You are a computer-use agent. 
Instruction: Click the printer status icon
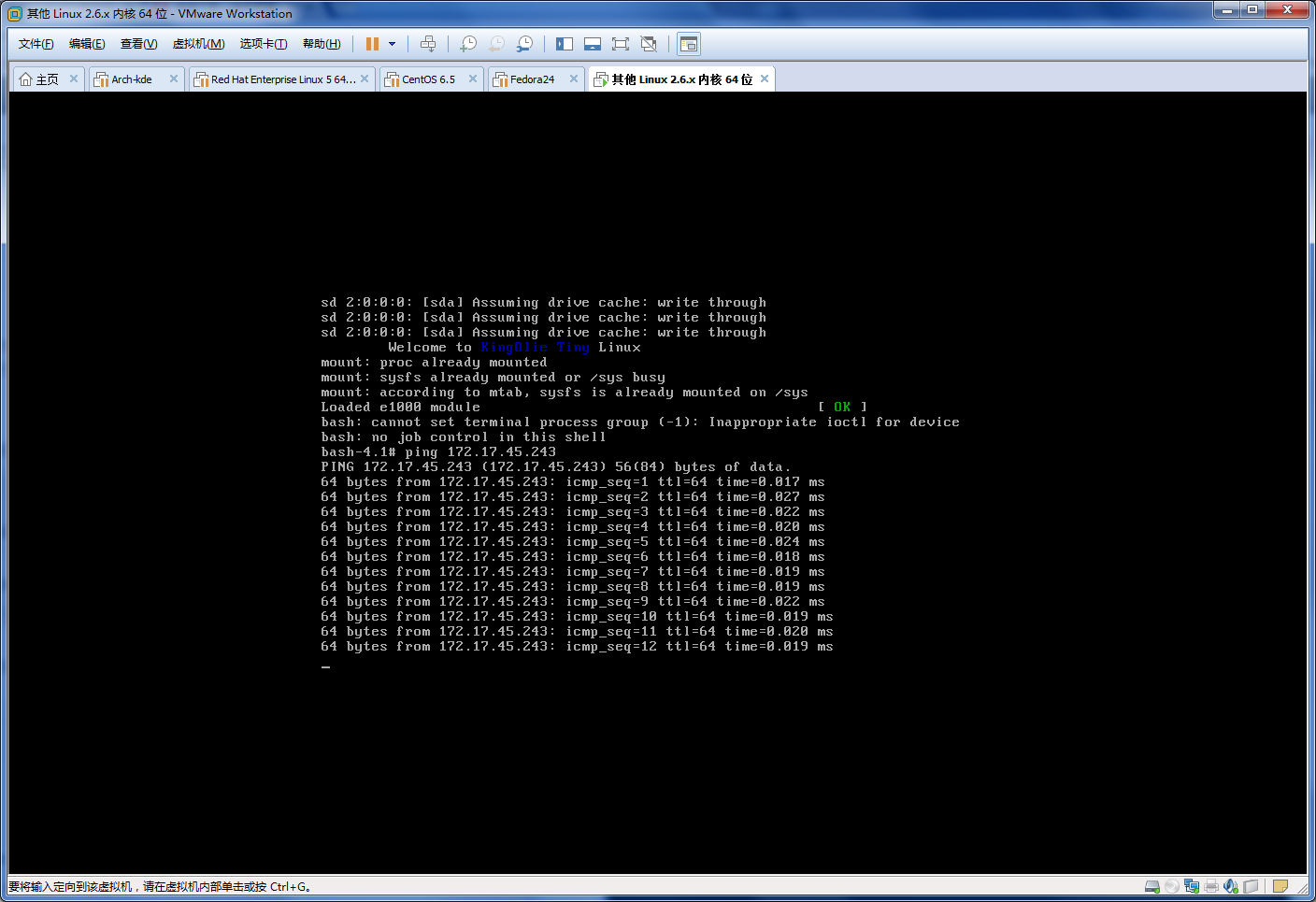(x=1211, y=886)
